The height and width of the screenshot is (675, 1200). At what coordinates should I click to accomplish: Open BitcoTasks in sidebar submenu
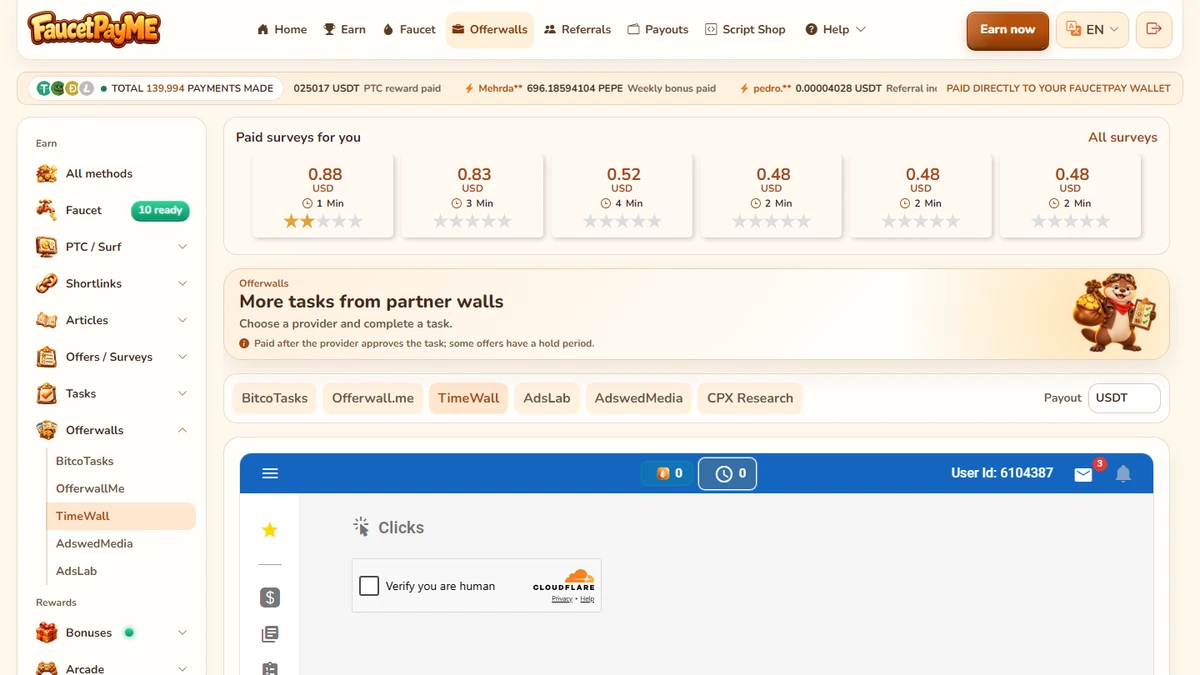pyautogui.click(x=85, y=461)
